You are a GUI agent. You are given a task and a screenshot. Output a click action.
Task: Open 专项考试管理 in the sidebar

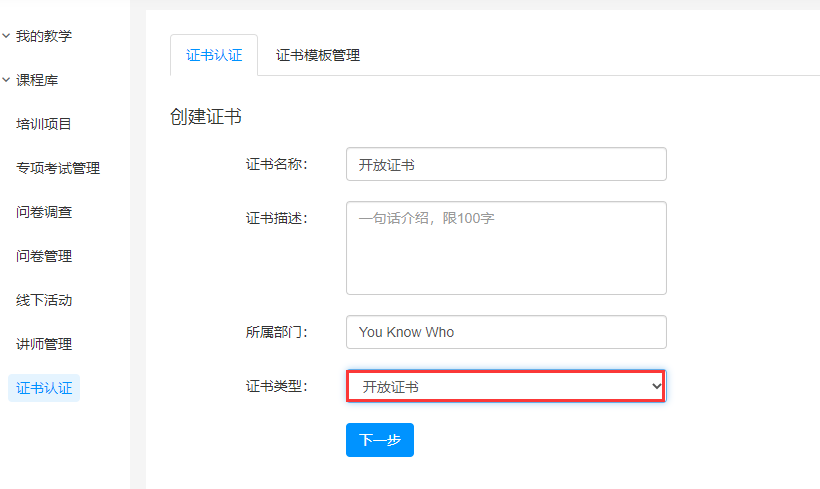click(x=58, y=168)
